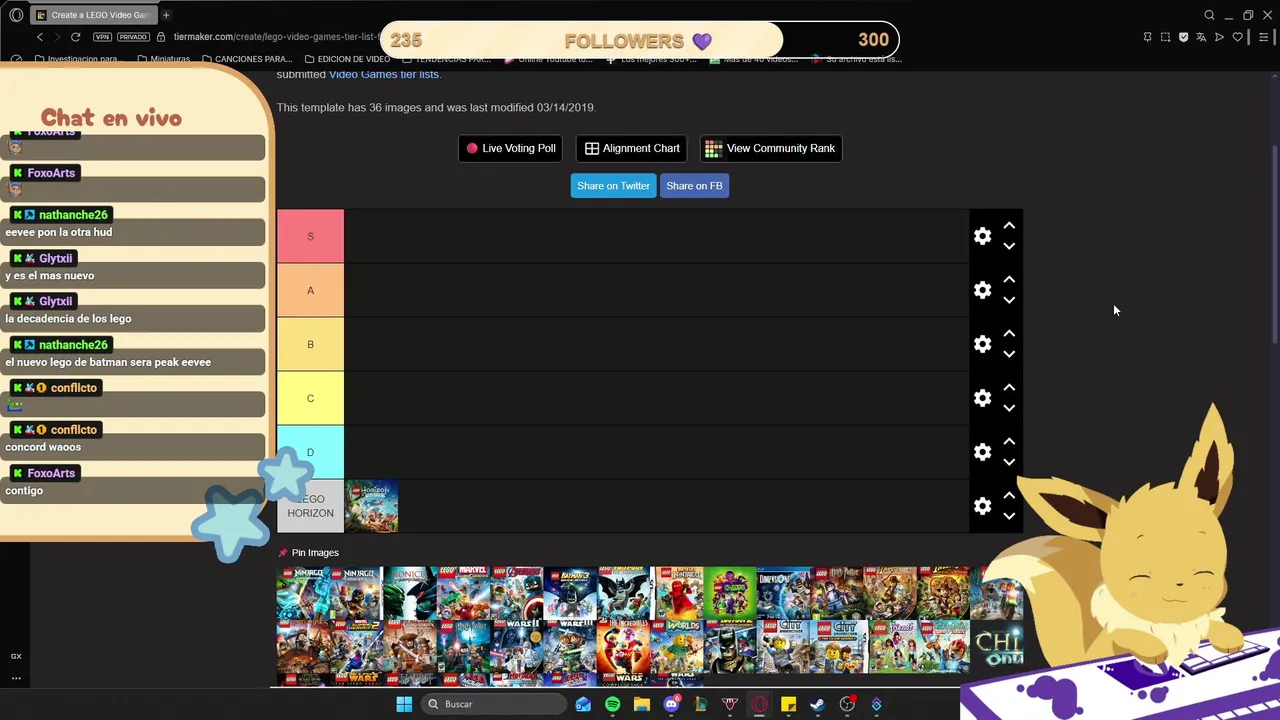Open the Miniaturas bookmark folder
1280x720 pixels.
tap(163, 59)
